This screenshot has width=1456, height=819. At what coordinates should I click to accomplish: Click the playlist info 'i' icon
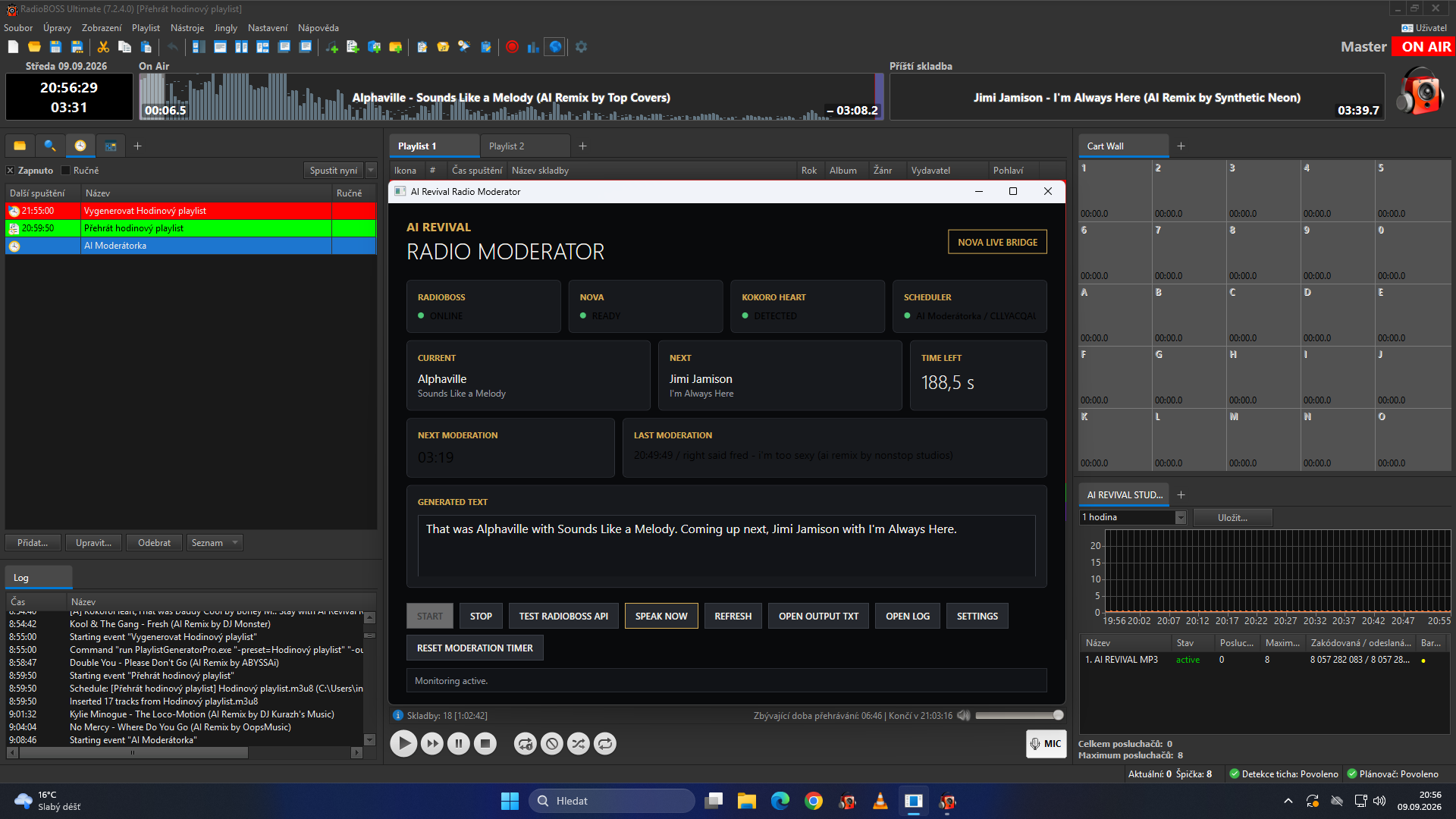(x=397, y=716)
